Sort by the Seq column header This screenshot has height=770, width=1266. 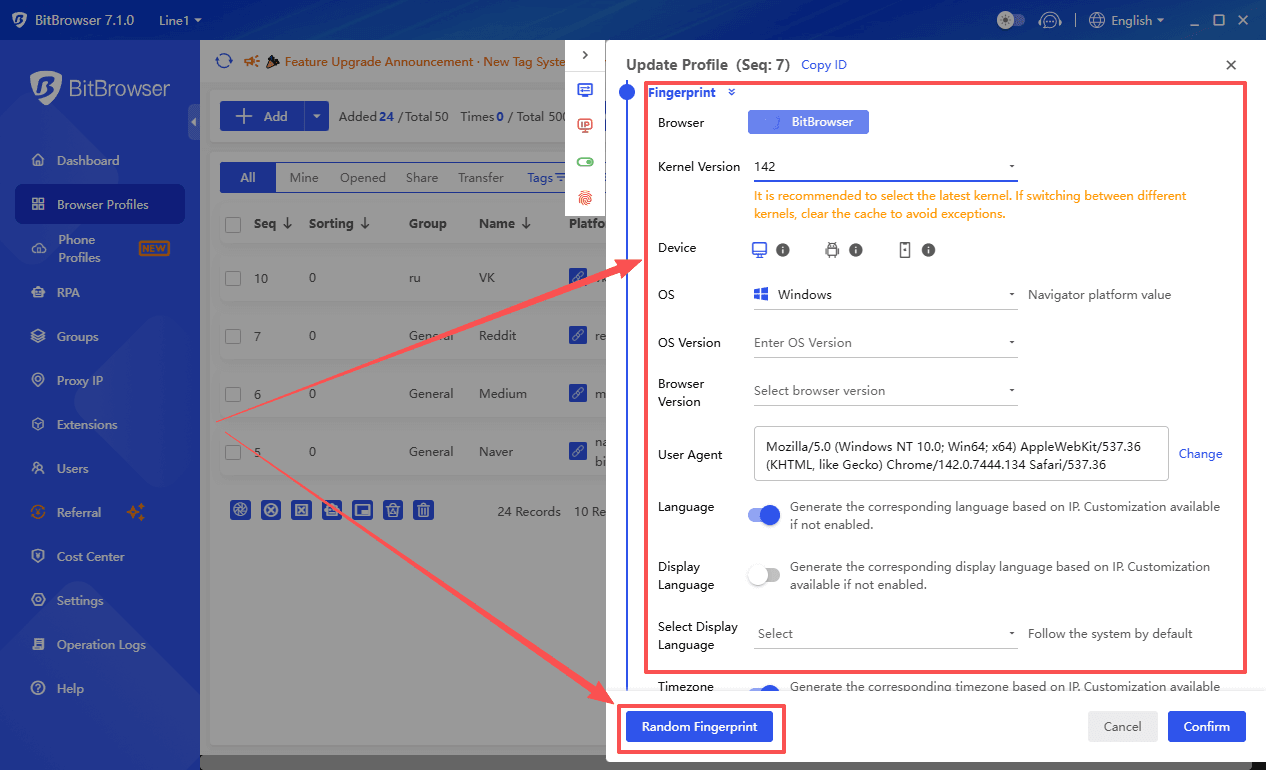[x=273, y=224]
